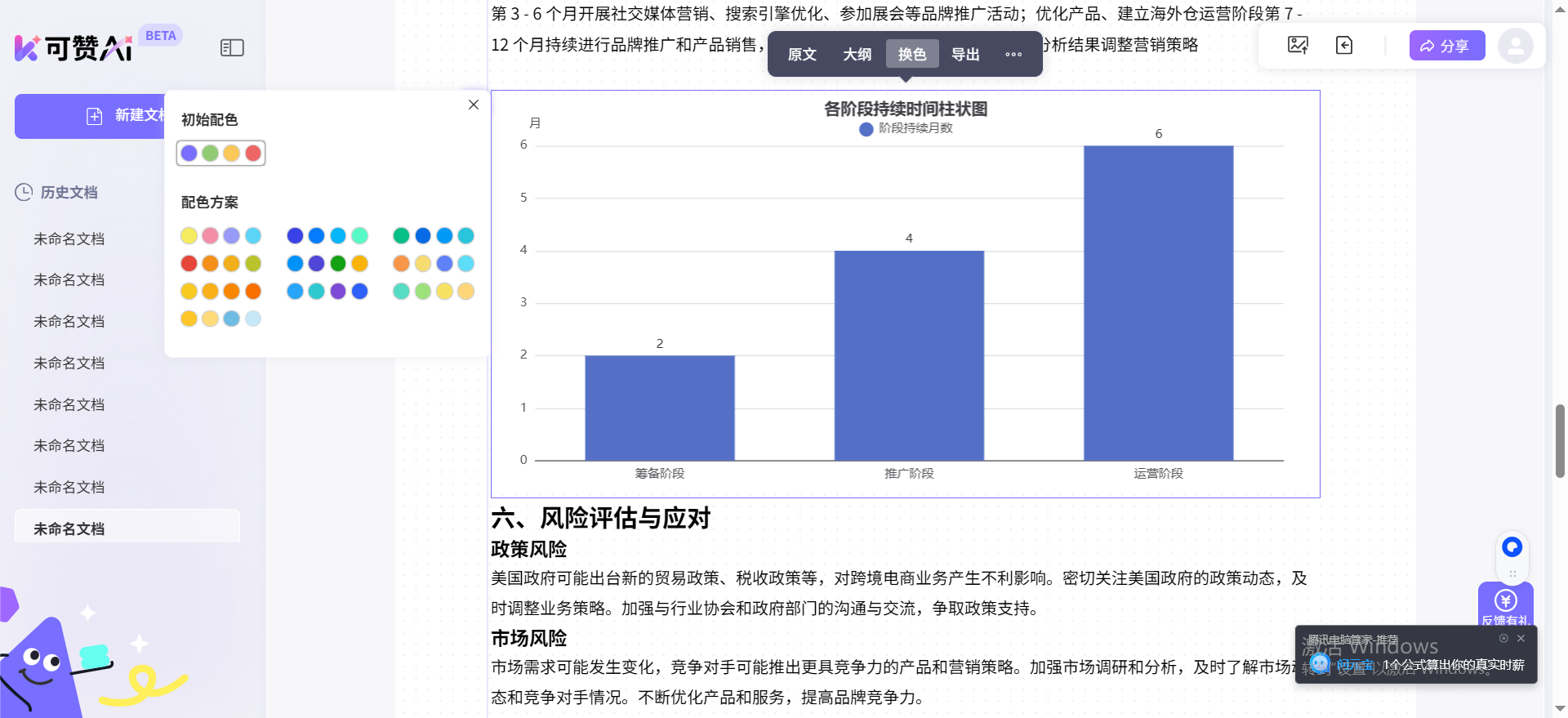Click the vertical page scrollbar thumb

tap(1560, 441)
